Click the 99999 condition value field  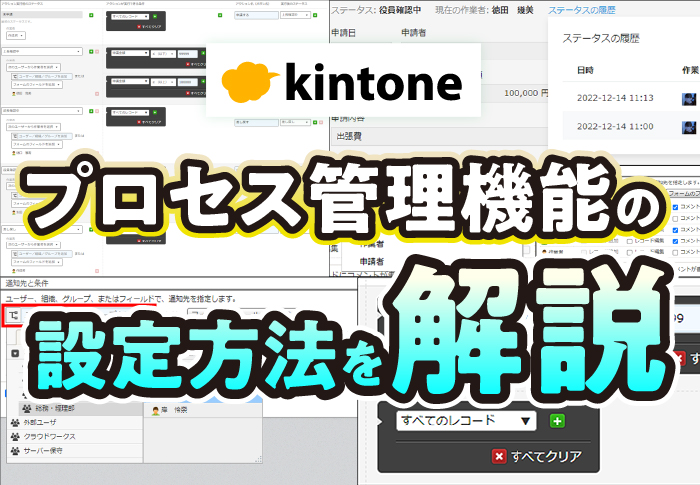click(187, 53)
